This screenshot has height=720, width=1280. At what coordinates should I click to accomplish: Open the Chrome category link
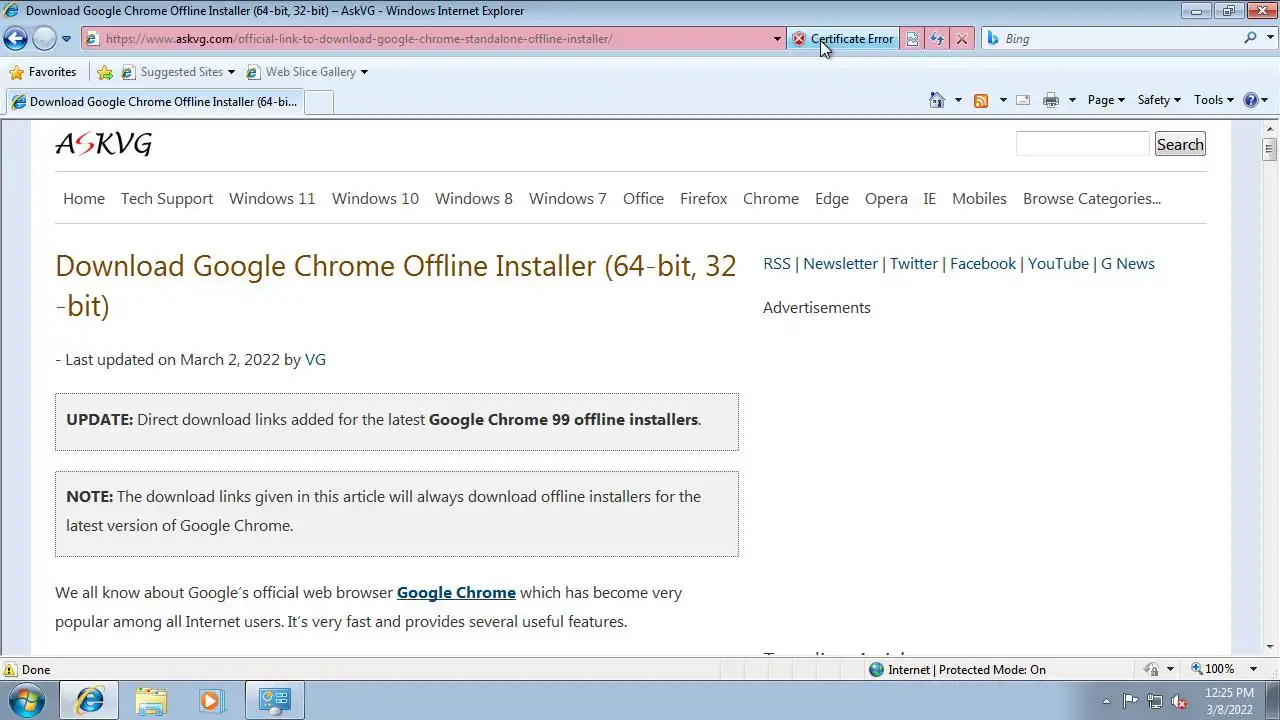pyautogui.click(x=771, y=198)
